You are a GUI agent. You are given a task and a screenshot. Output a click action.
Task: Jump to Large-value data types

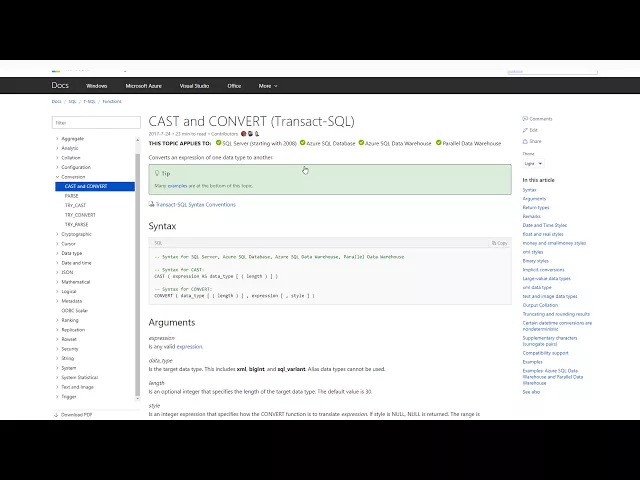[547, 279]
